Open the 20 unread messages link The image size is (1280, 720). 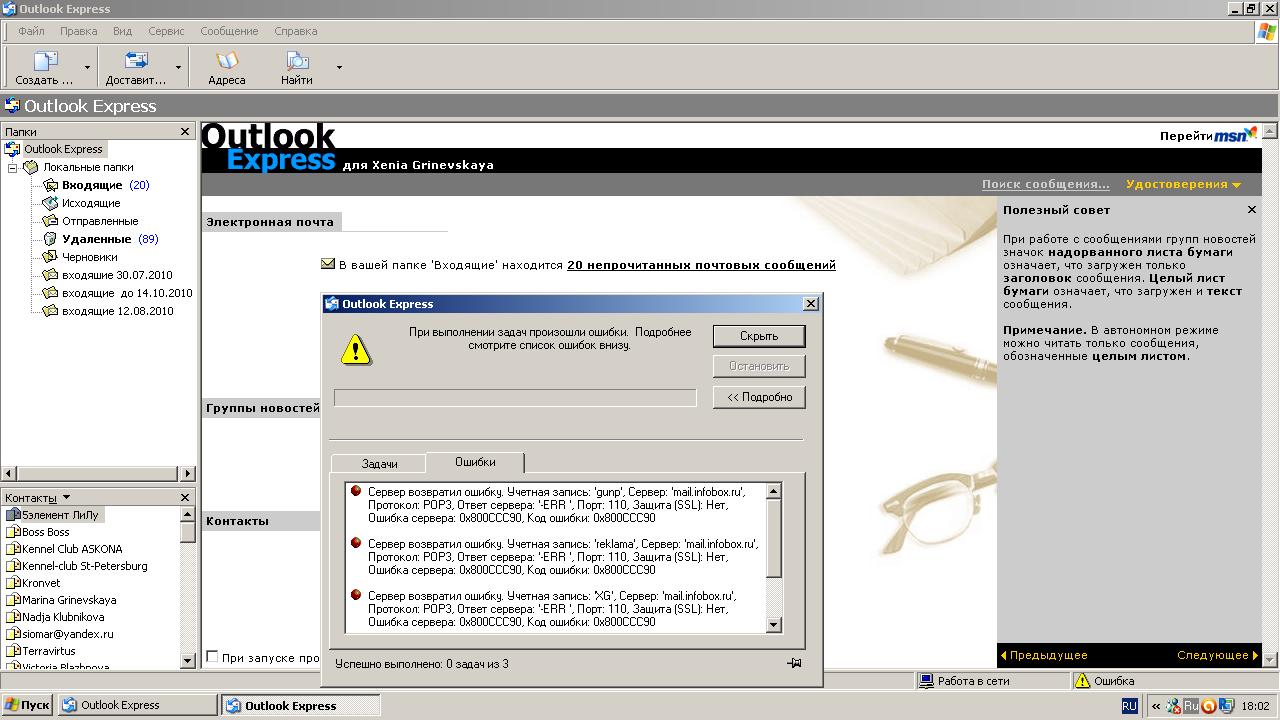(701, 265)
